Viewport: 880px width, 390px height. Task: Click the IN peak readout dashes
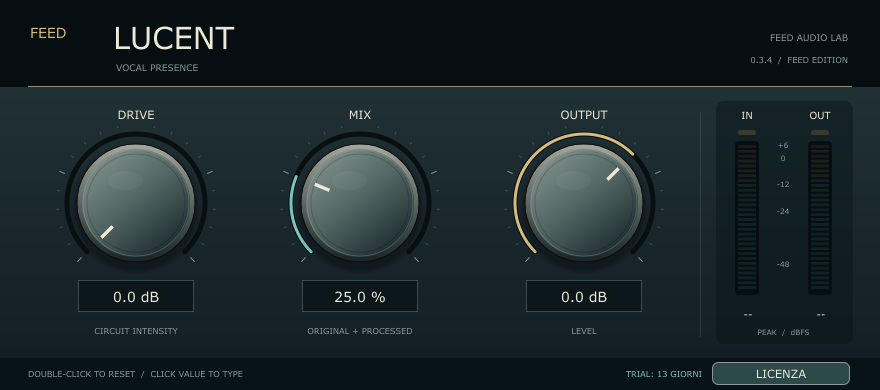tap(748, 315)
